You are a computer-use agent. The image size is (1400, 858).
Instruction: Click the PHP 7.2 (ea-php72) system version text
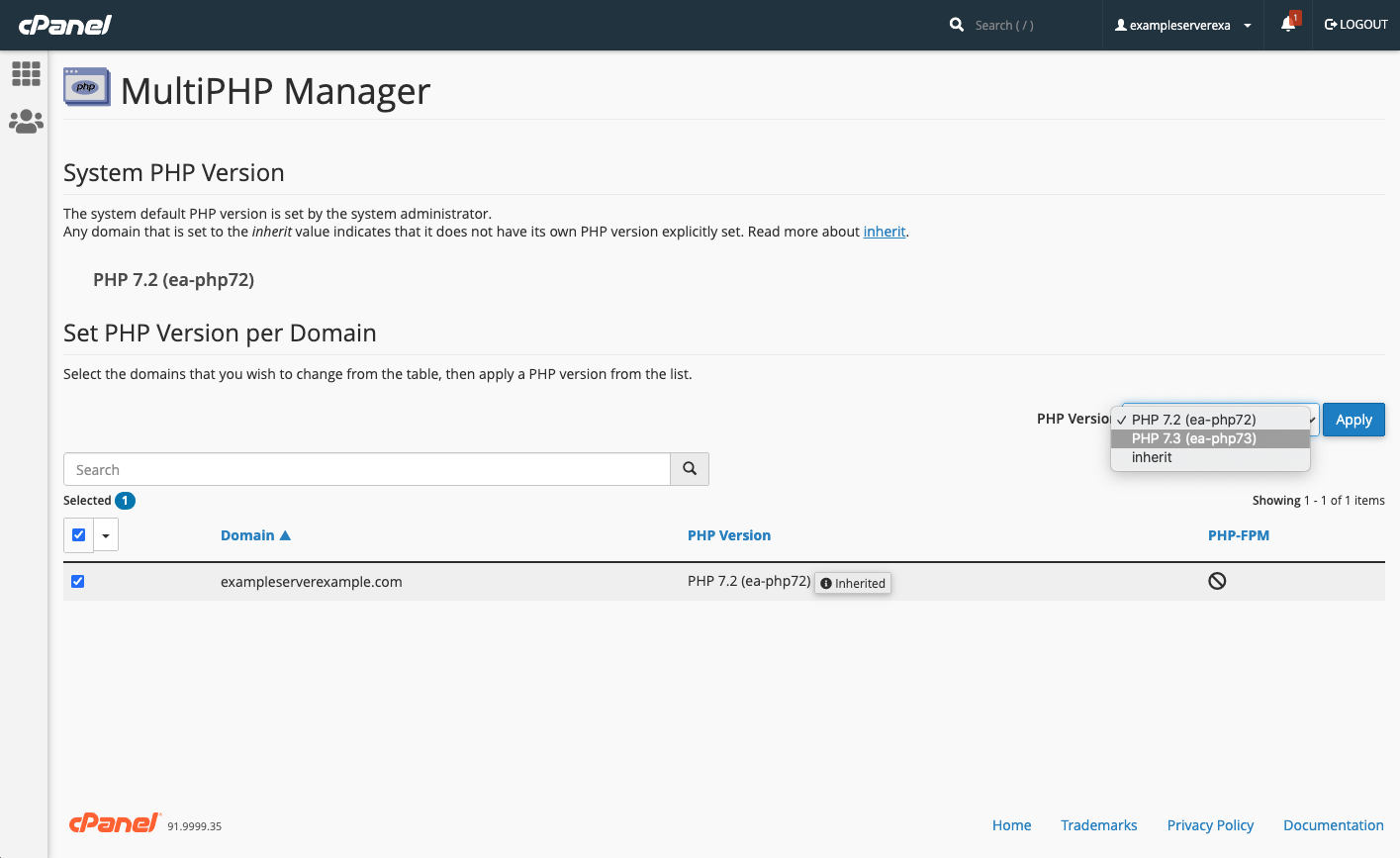point(174,280)
